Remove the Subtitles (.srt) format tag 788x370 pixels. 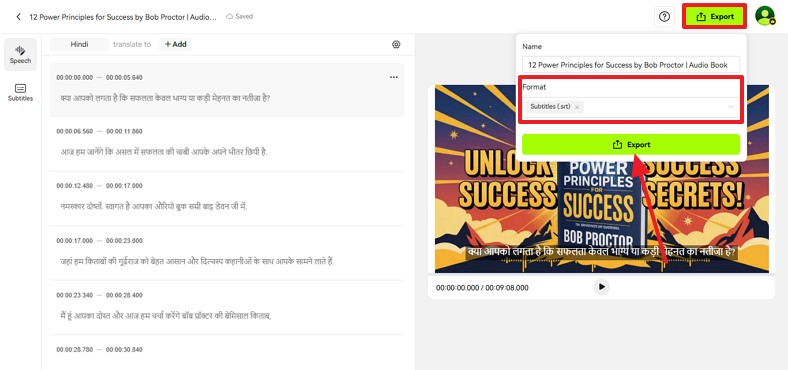577,107
